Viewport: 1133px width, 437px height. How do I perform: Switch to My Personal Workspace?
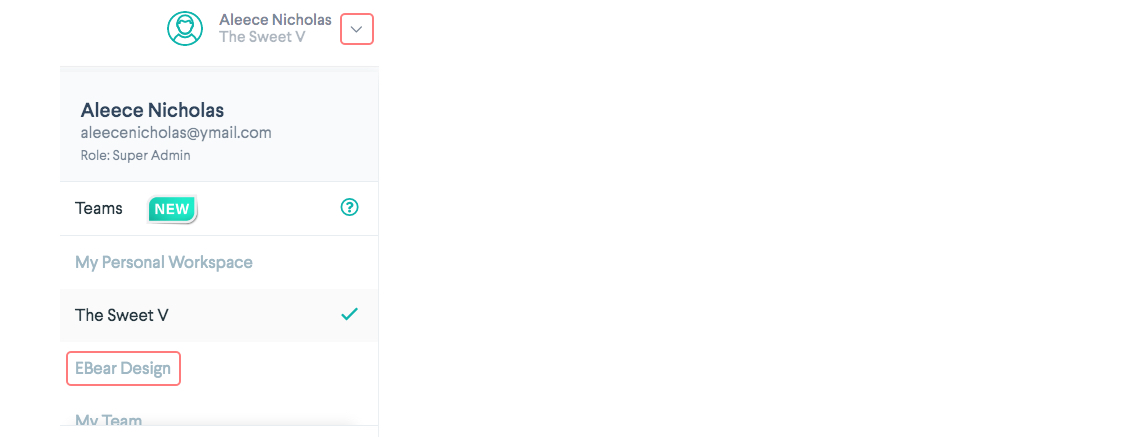[164, 262]
